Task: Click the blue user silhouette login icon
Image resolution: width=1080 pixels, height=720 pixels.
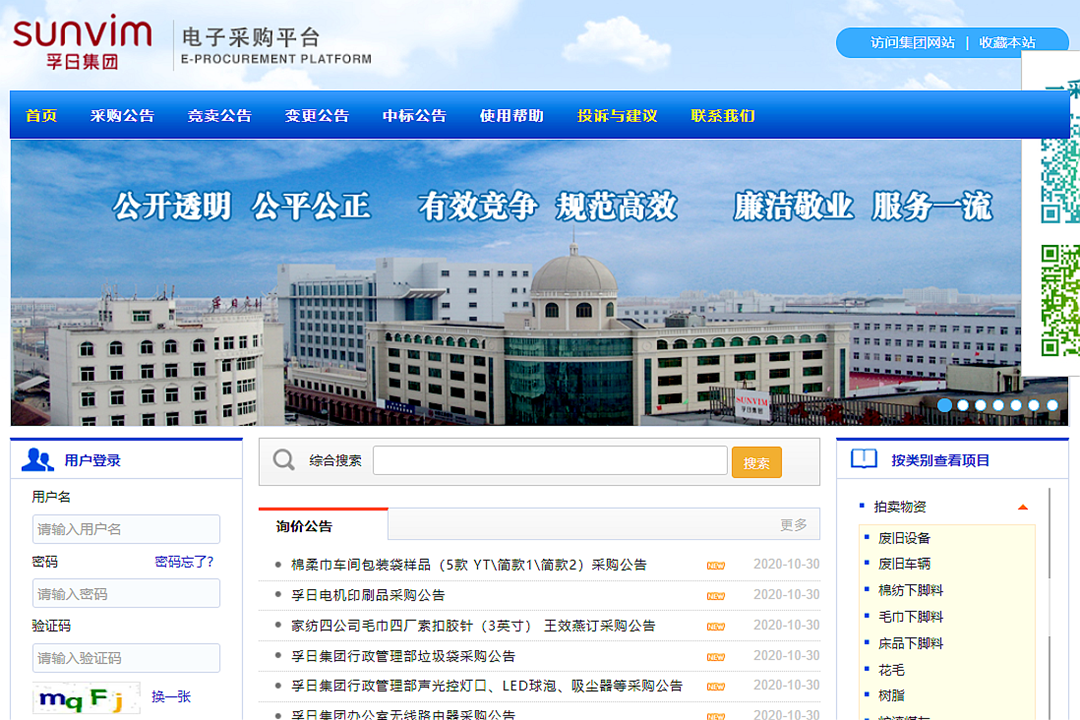Action: point(37,458)
